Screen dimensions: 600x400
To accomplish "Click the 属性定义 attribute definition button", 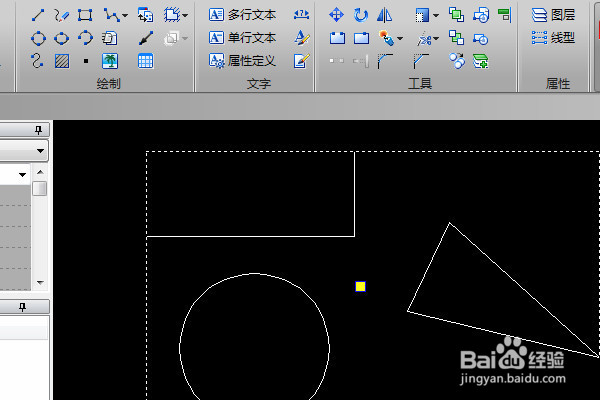I will click(x=242, y=60).
